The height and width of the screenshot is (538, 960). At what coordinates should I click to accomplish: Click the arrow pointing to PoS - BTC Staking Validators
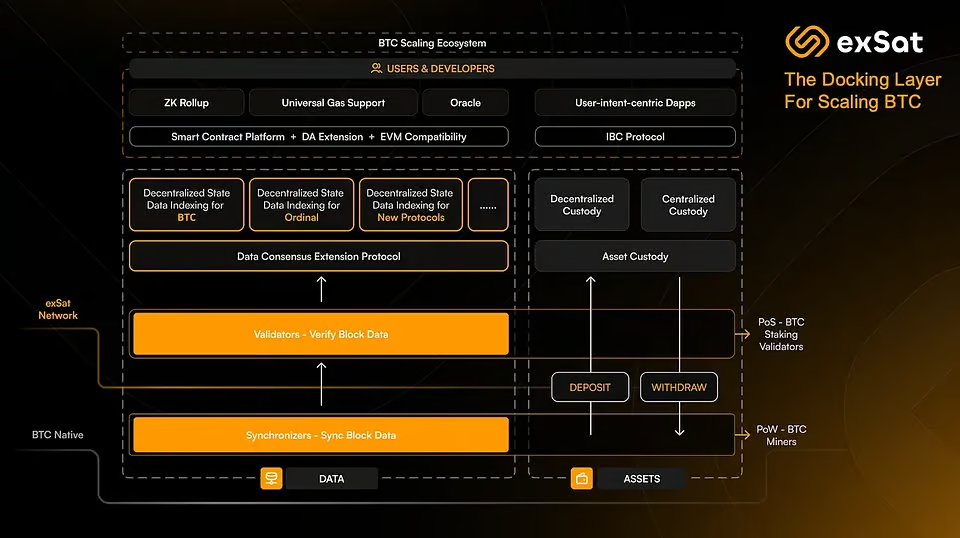tap(744, 334)
